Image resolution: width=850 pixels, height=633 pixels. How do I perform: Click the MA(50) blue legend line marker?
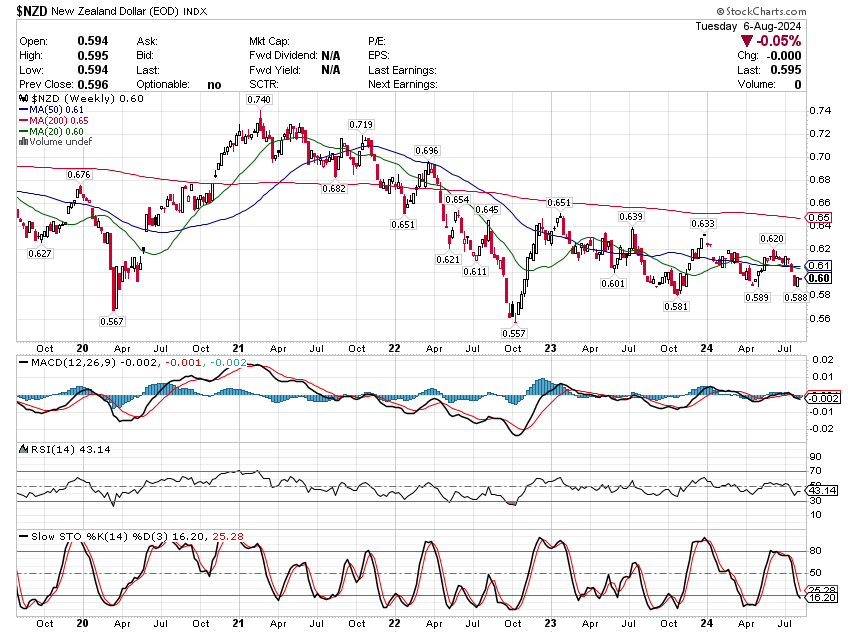pyautogui.click(x=23, y=110)
